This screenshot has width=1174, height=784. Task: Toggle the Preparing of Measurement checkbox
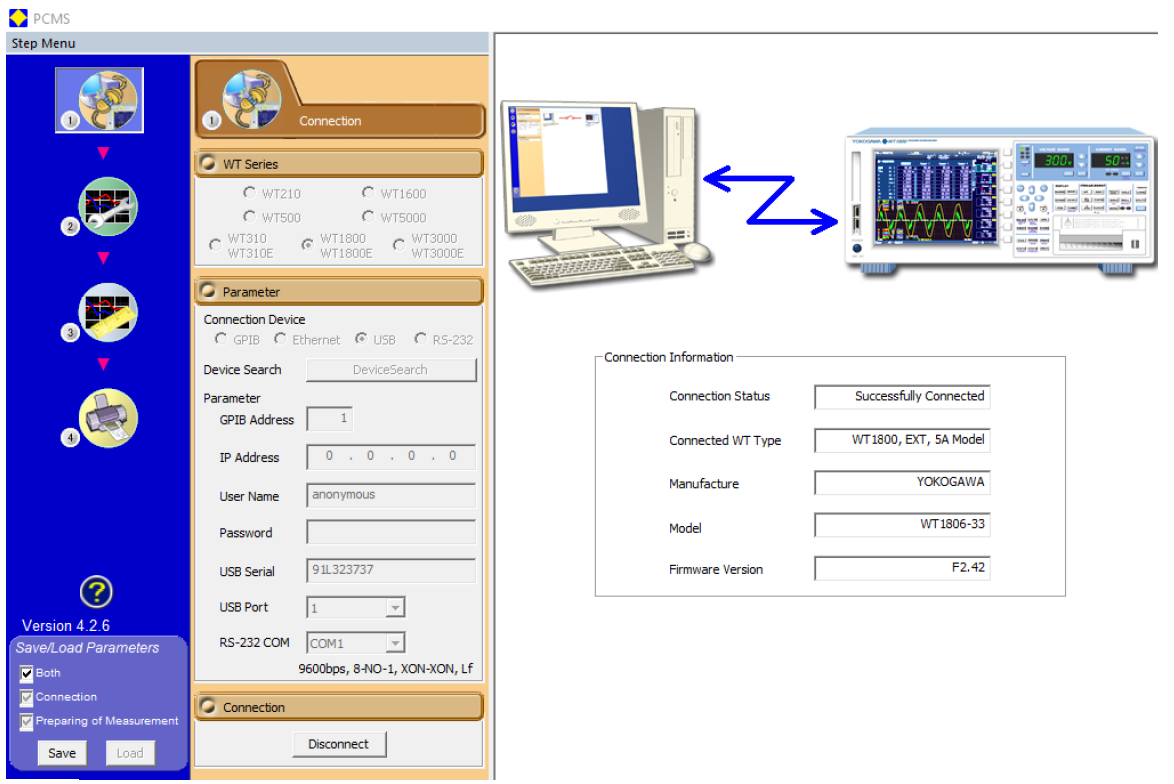27,722
